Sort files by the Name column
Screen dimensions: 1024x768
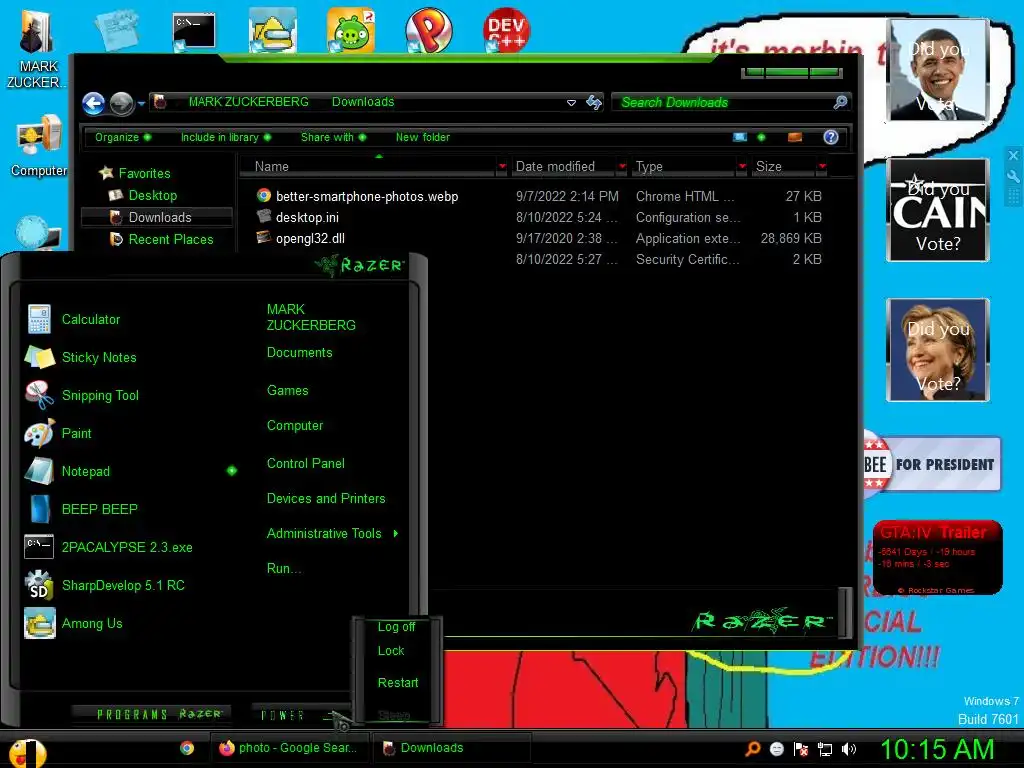click(369, 167)
